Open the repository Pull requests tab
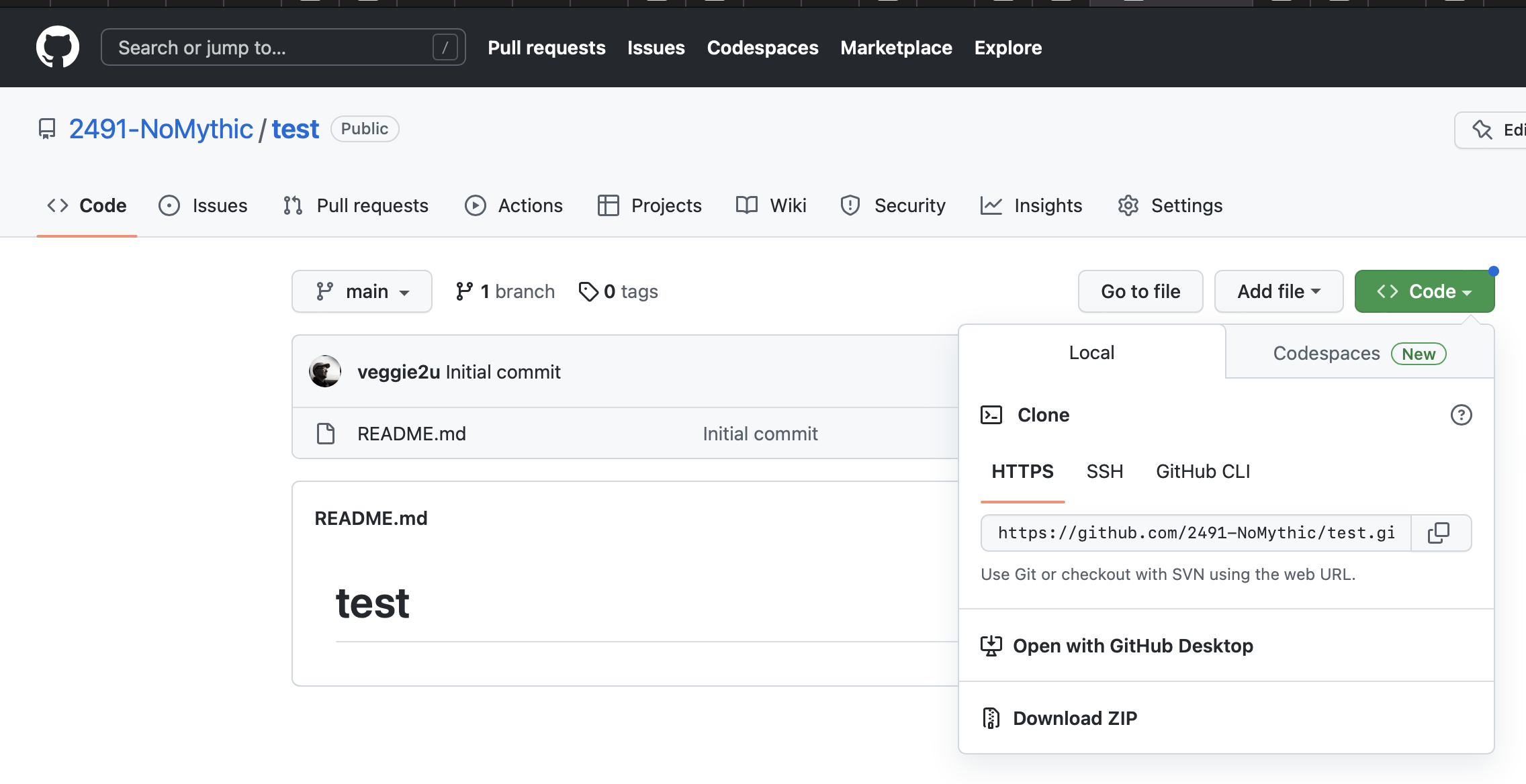This screenshot has height=784, width=1526. (x=356, y=205)
